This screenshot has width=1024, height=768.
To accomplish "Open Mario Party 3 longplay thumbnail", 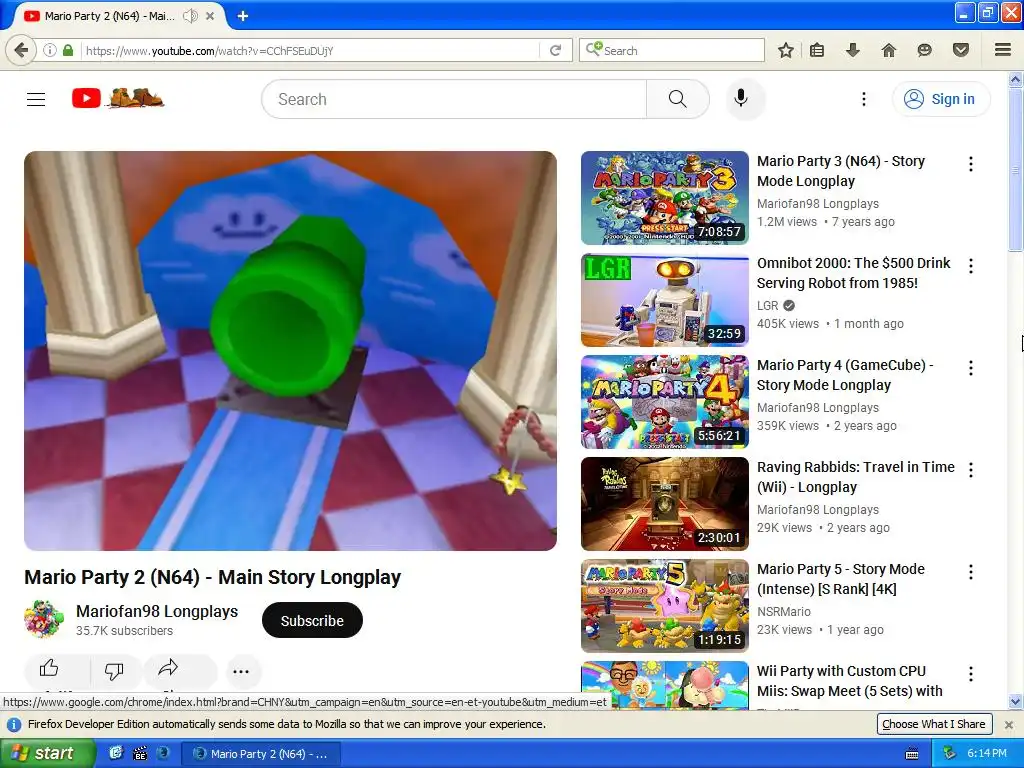I will (x=665, y=198).
